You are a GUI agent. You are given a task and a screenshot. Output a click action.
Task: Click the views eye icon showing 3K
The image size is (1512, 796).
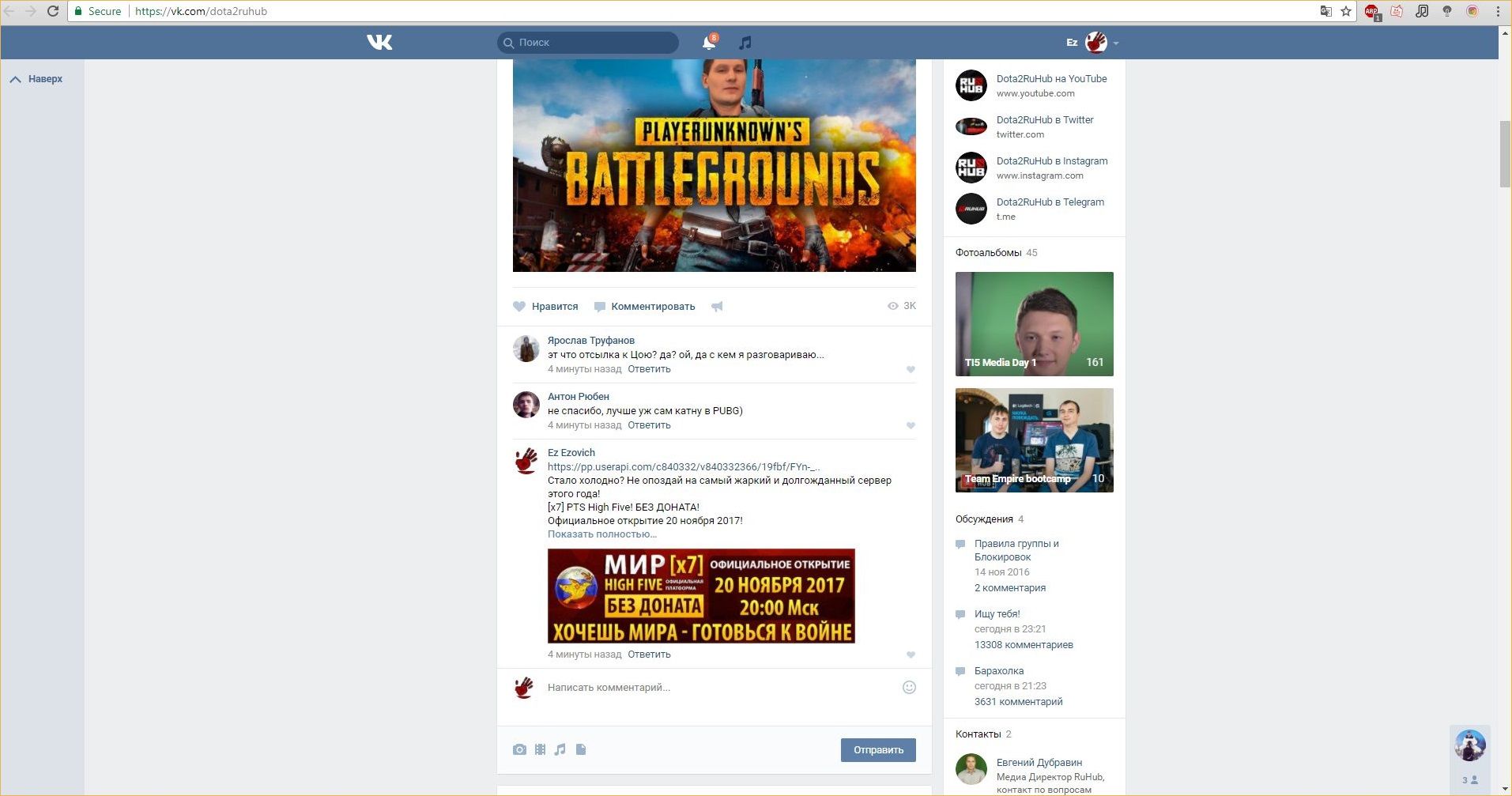click(893, 306)
